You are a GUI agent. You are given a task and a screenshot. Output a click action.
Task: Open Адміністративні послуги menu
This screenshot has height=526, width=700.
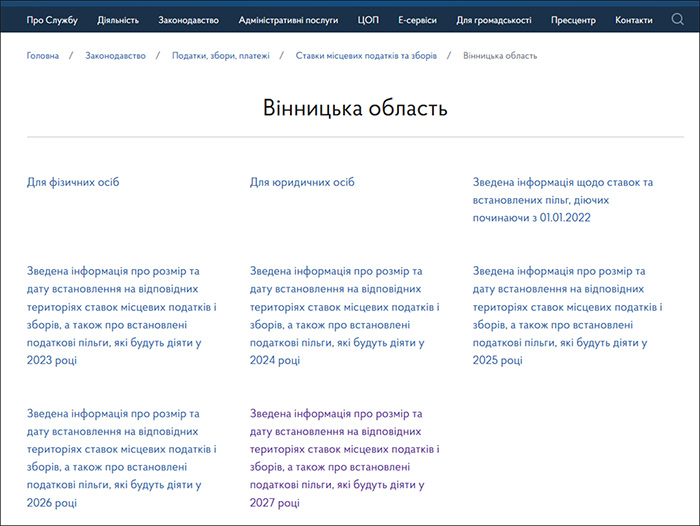tap(288, 20)
